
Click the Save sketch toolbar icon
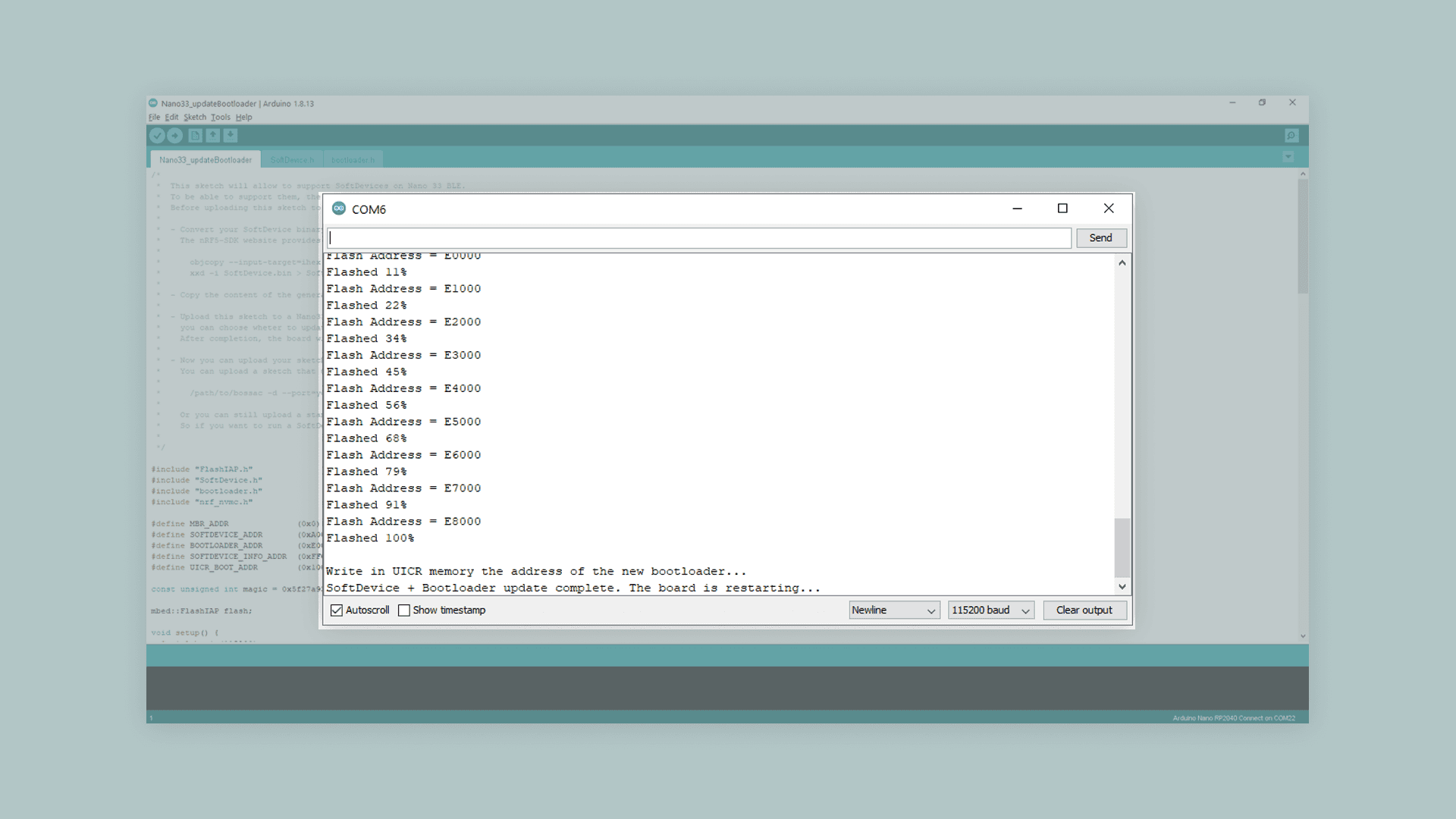coord(231,135)
